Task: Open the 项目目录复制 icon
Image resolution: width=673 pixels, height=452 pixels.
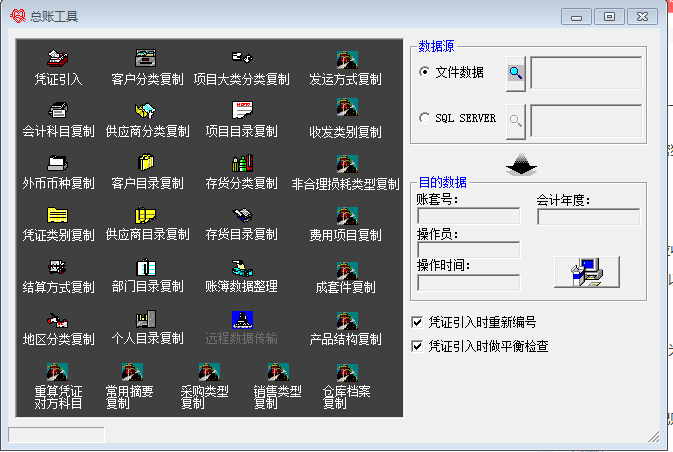Action: (x=242, y=110)
